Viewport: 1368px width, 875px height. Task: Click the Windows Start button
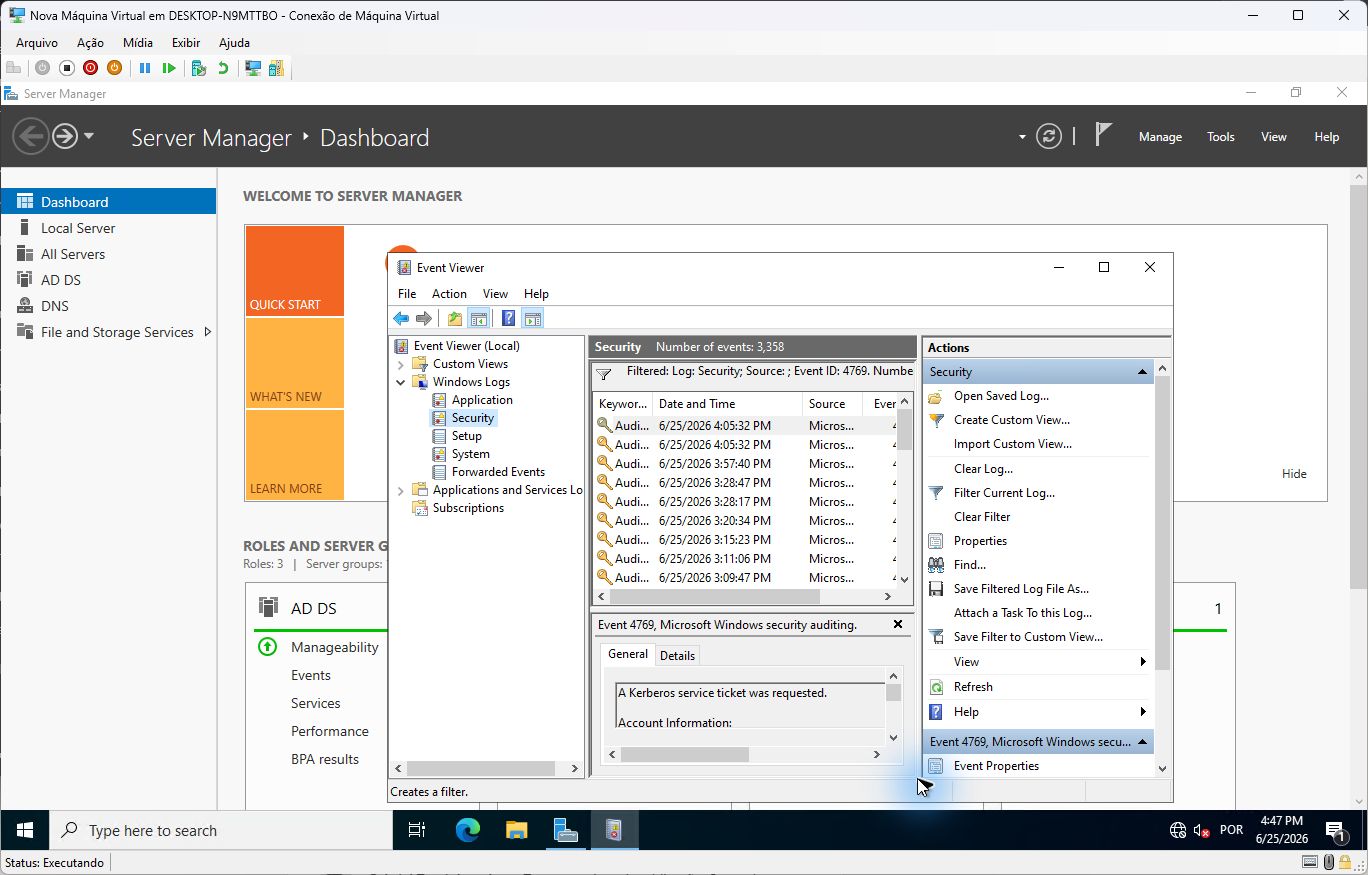(25, 830)
